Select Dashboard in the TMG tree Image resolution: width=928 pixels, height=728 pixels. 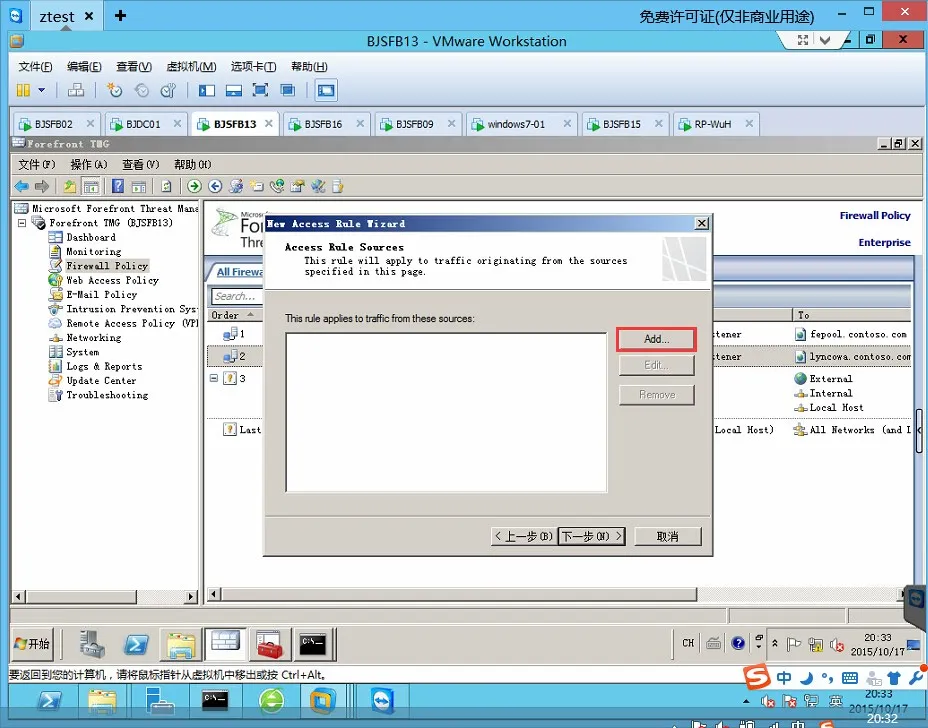[x=91, y=237]
